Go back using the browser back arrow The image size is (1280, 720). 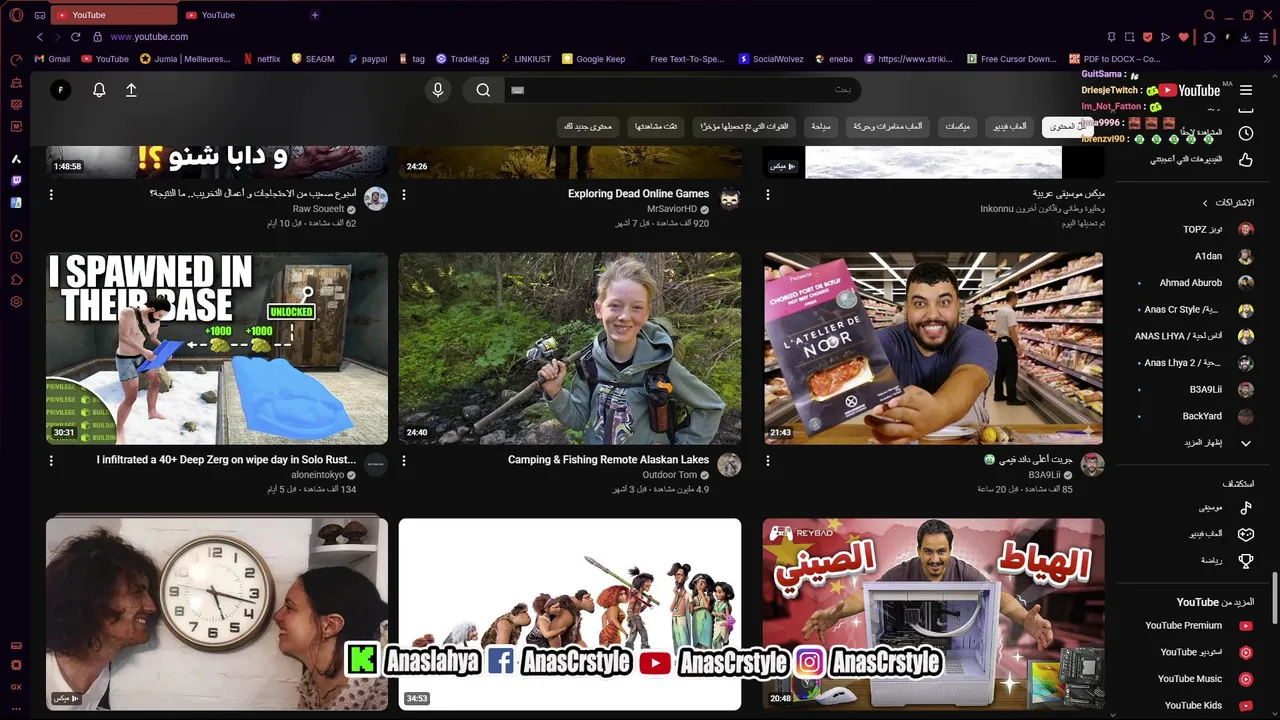pyautogui.click(x=40, y=37)
